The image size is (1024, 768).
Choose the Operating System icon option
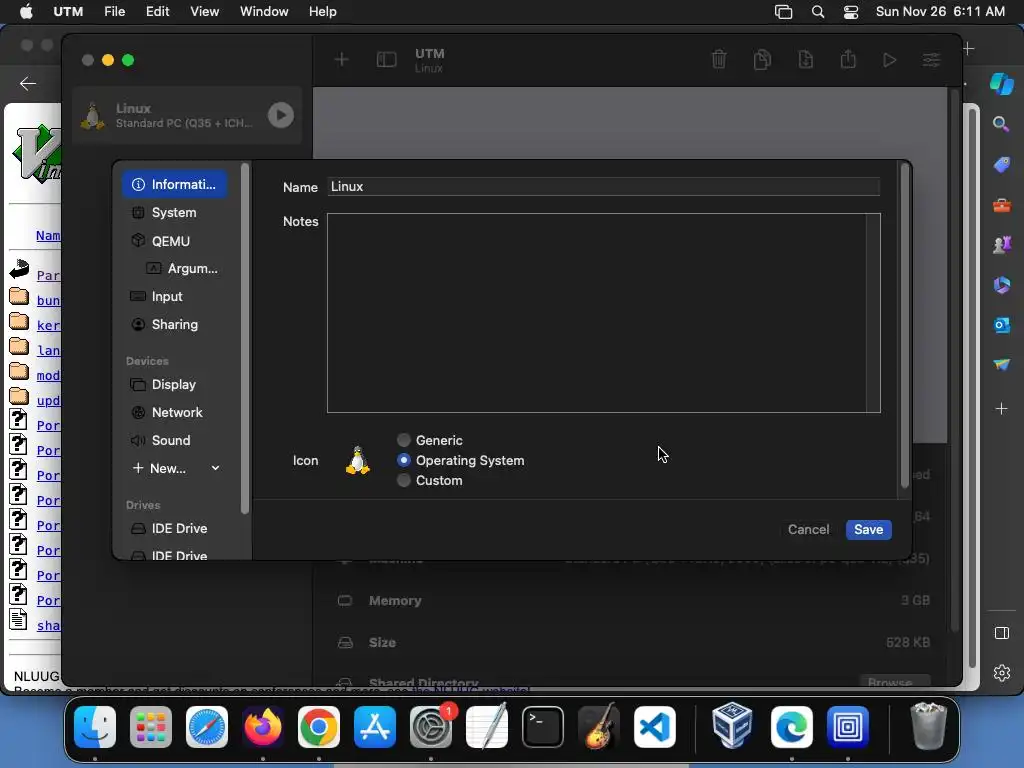click(x=404, y=460)
